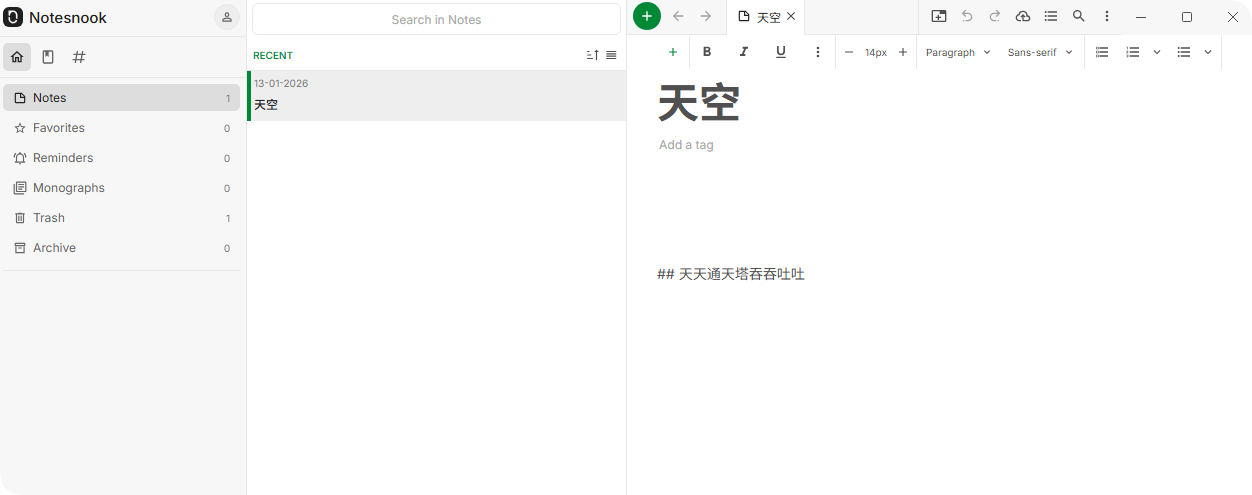1252x495 pixels.
Task: Open editor more options menu
Action: click(x=1106, y=16)
